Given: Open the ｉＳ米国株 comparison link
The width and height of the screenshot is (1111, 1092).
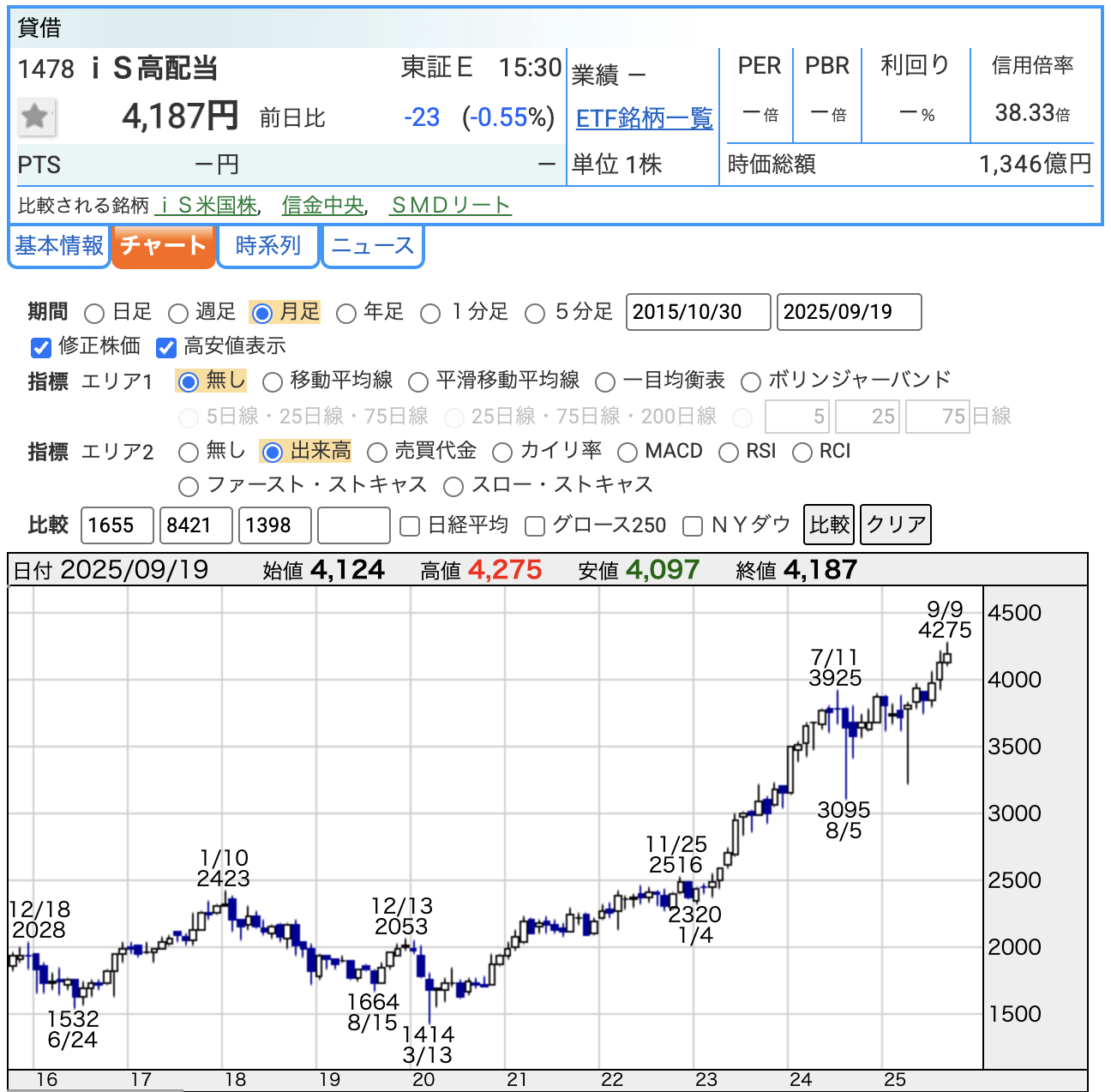Looking at the screenshot, I should [206, 206].
